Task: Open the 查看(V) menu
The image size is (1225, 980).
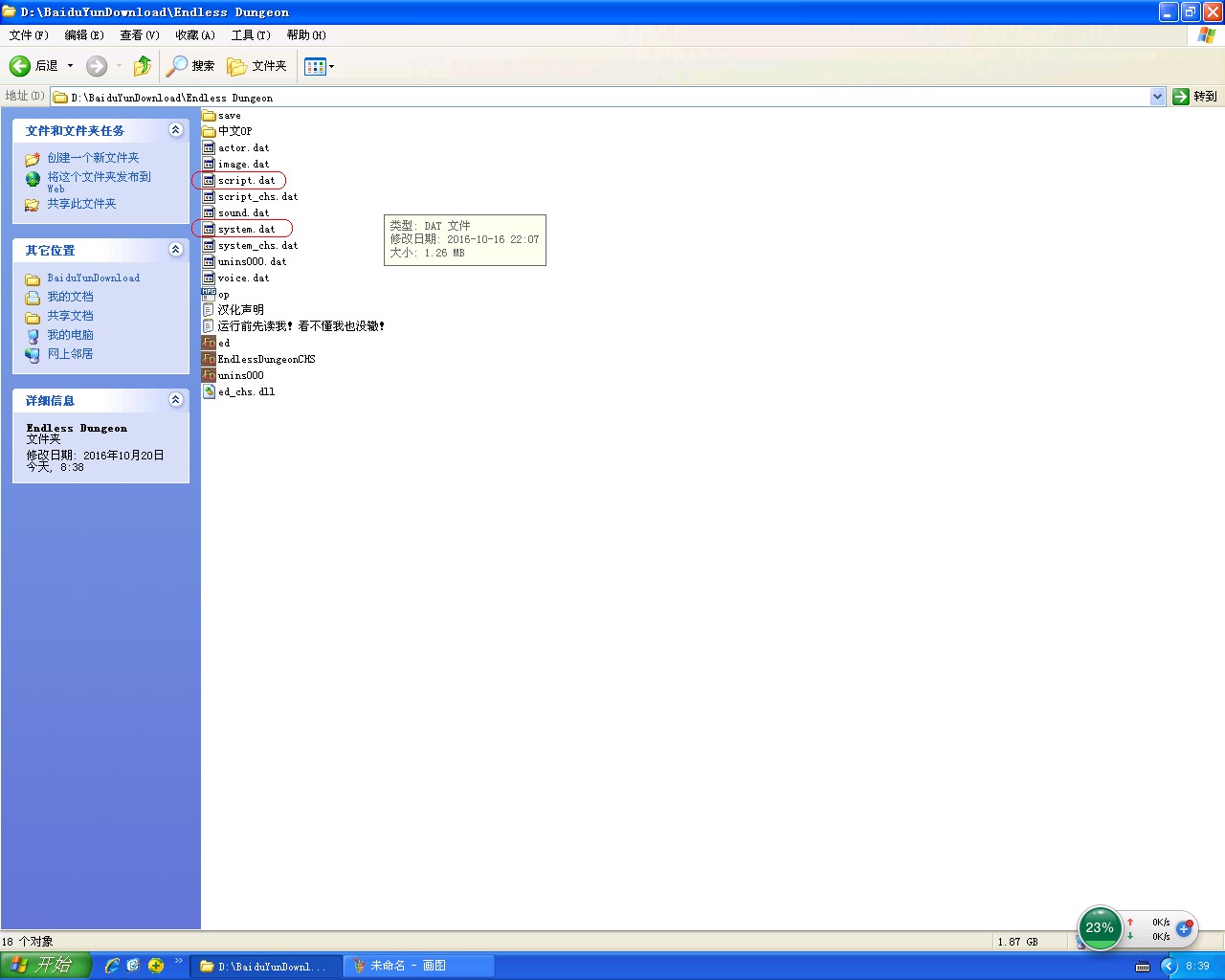Action: click(x=140, y=35)
